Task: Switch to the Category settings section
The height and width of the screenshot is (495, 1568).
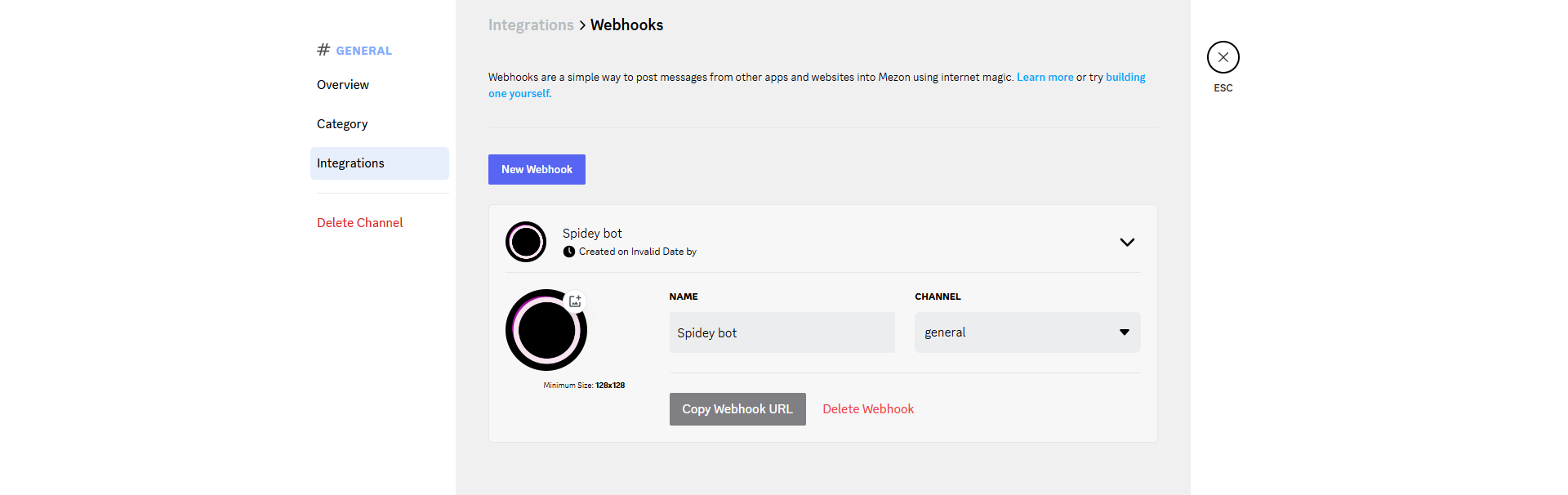Action: (x=342, y=124)
